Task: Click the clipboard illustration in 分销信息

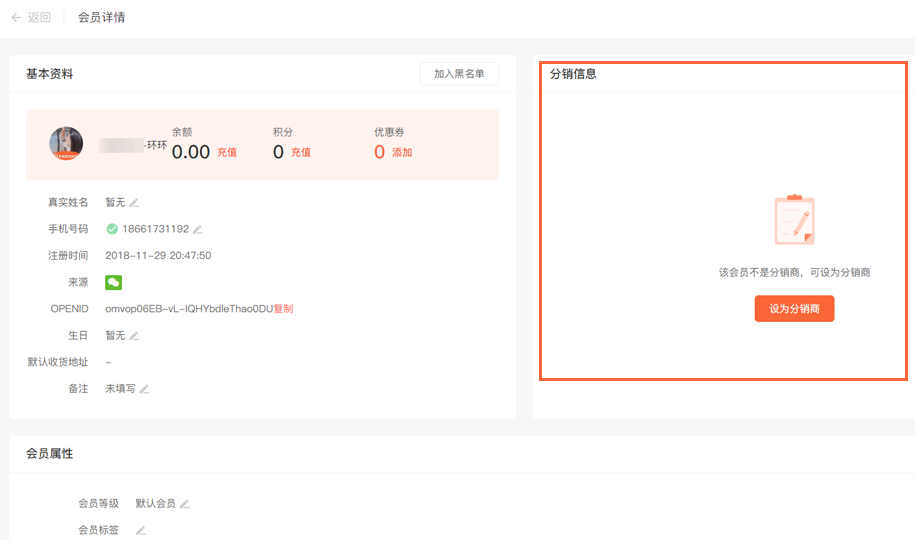Action: pyautogui.click(x=794, y=220)
